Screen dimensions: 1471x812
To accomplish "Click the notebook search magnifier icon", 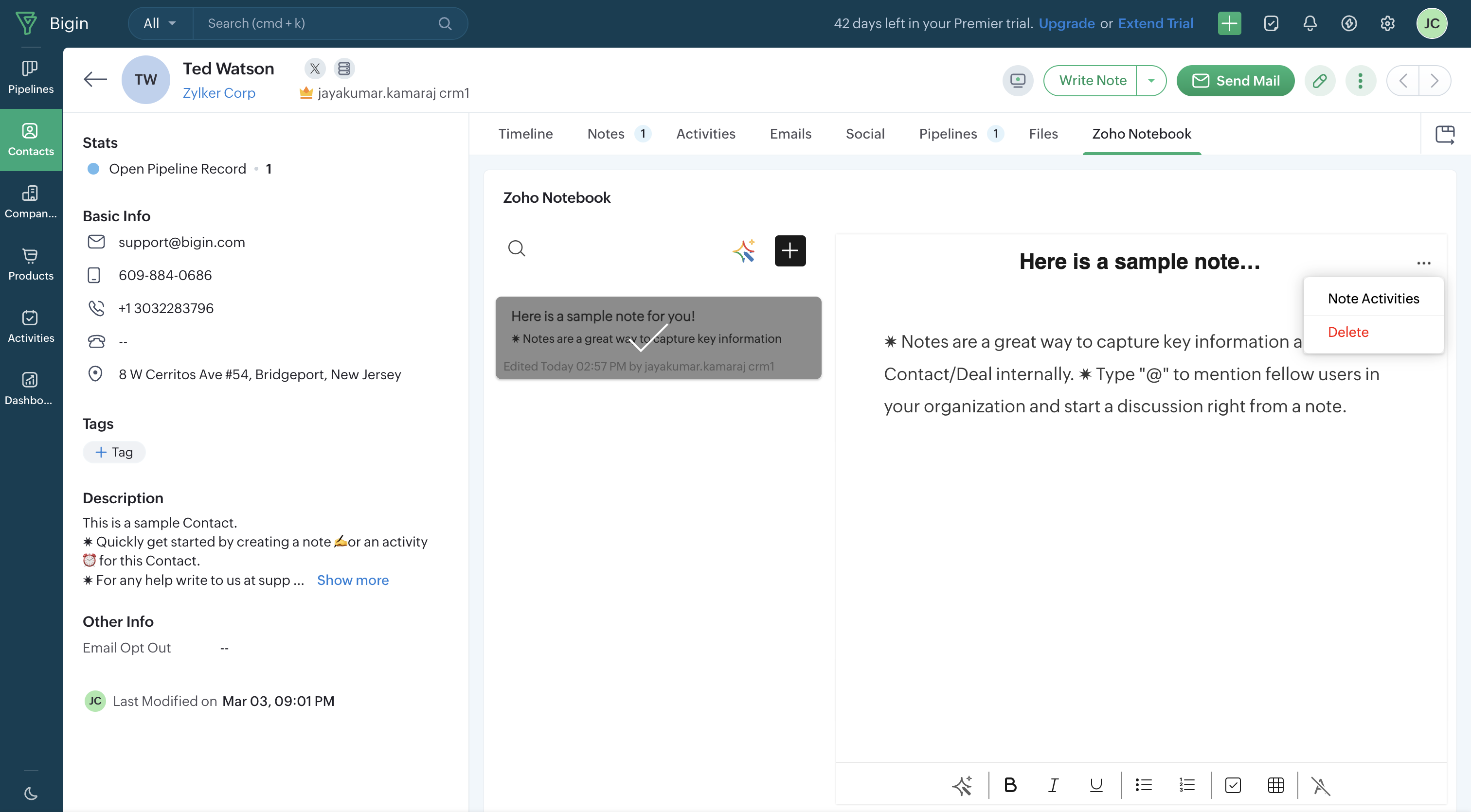I will click(516, 248).
